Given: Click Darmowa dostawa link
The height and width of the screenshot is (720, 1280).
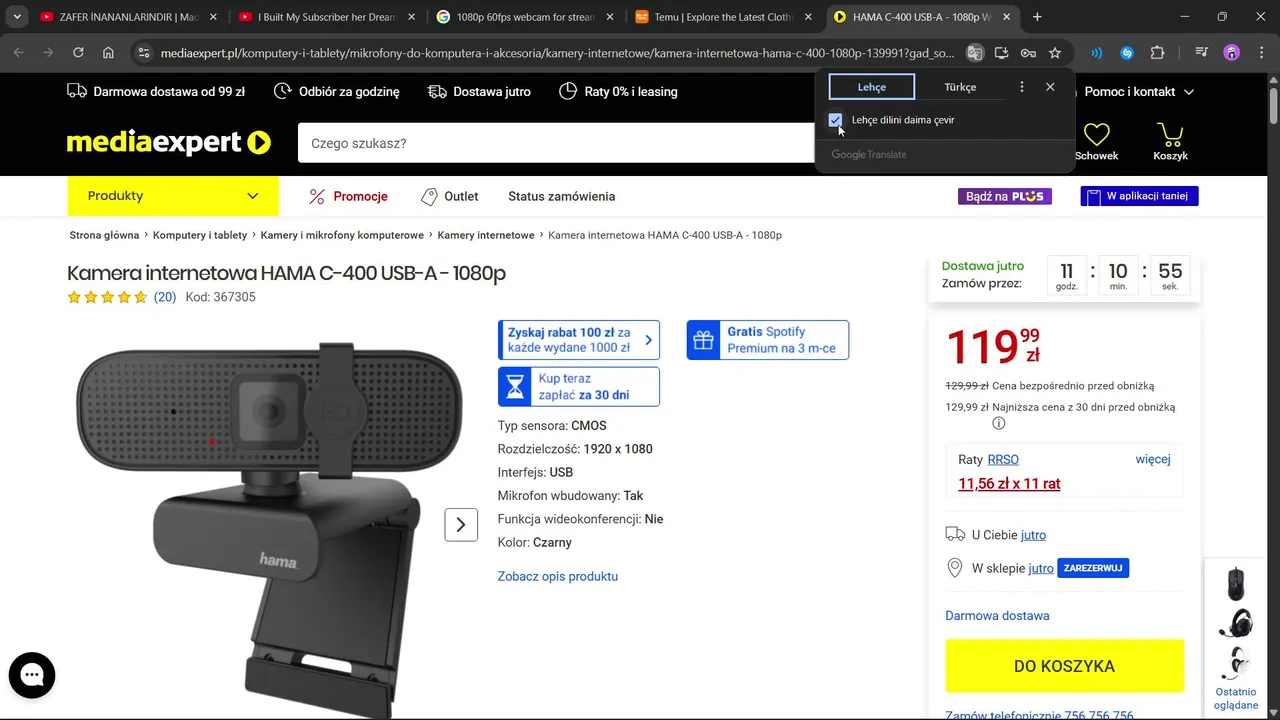Looking at the screenshot, I should pyautogui.click(x=997, y=615).
